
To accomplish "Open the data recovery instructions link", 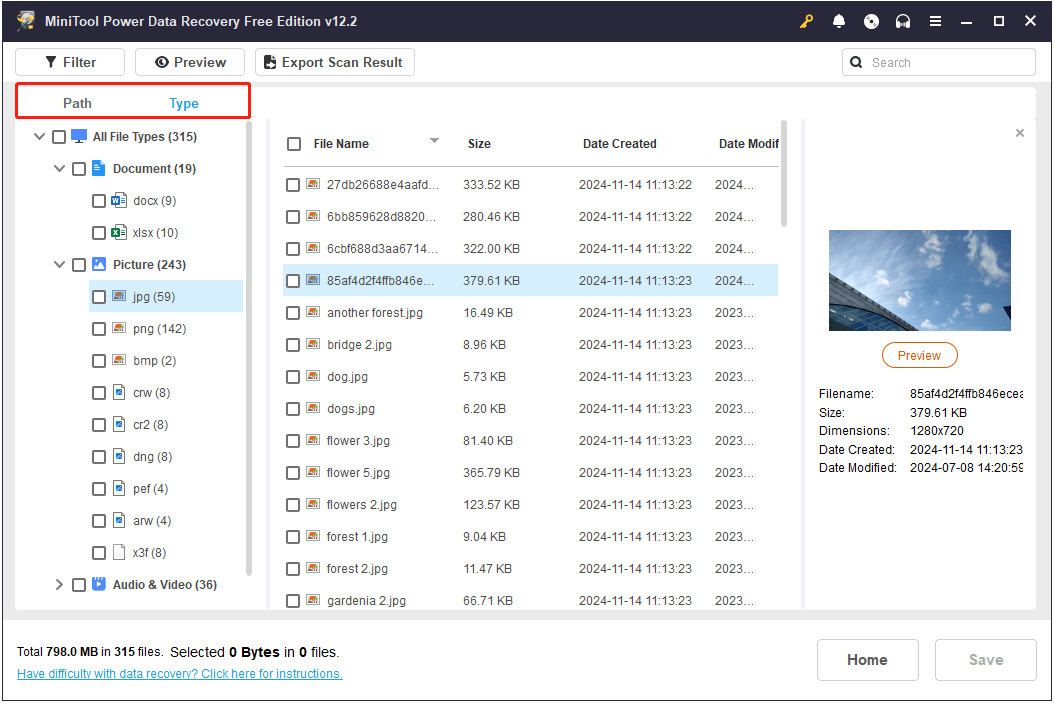I will 180,674.
